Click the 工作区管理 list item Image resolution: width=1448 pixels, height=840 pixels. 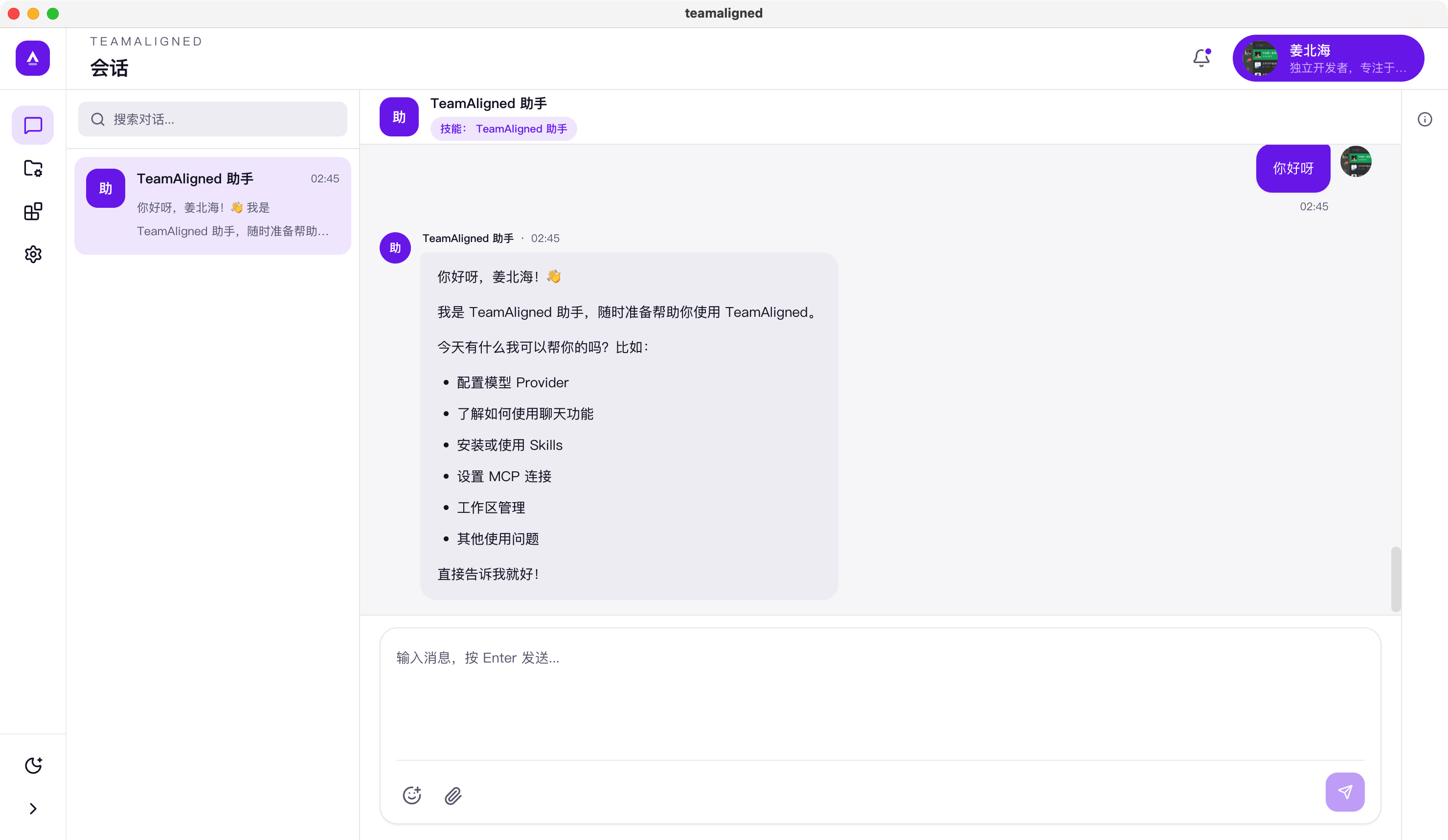click(491, 508)
